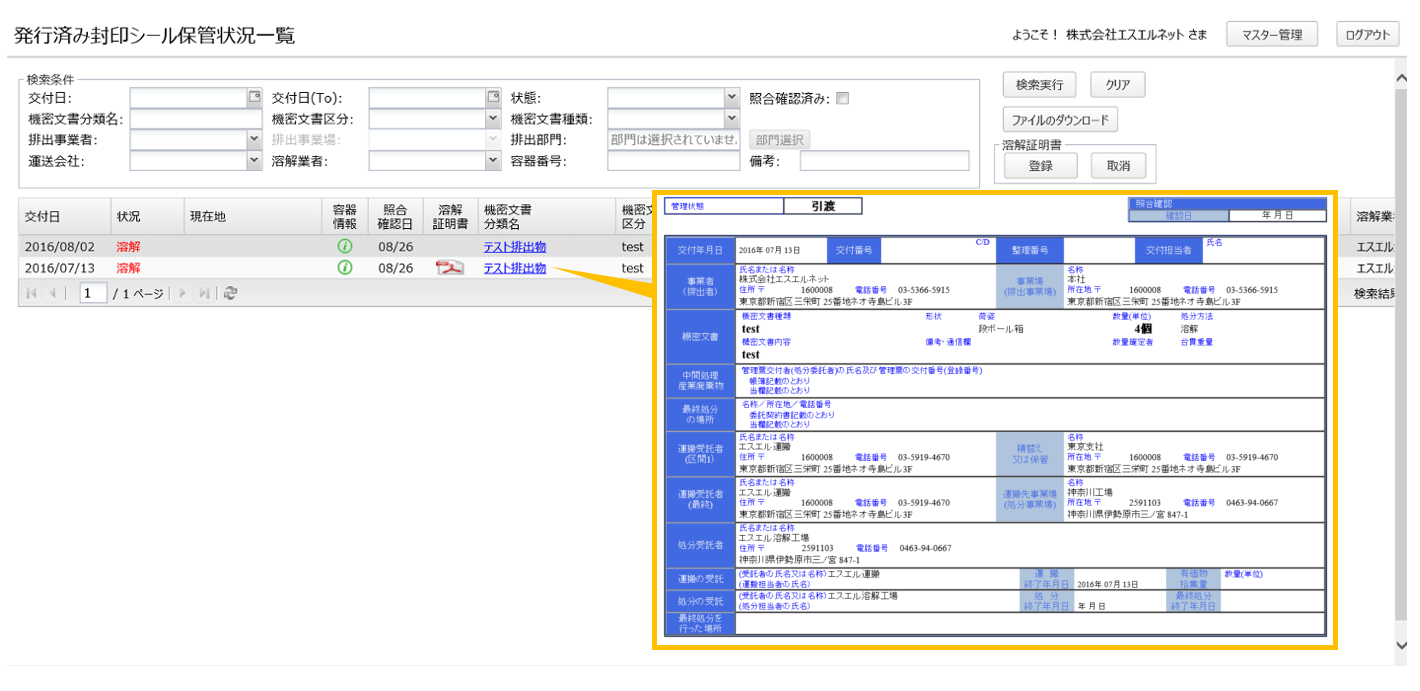Open calendar picker for 交付日 field
The image size is (1420, 691).
[x=254, y=98]
